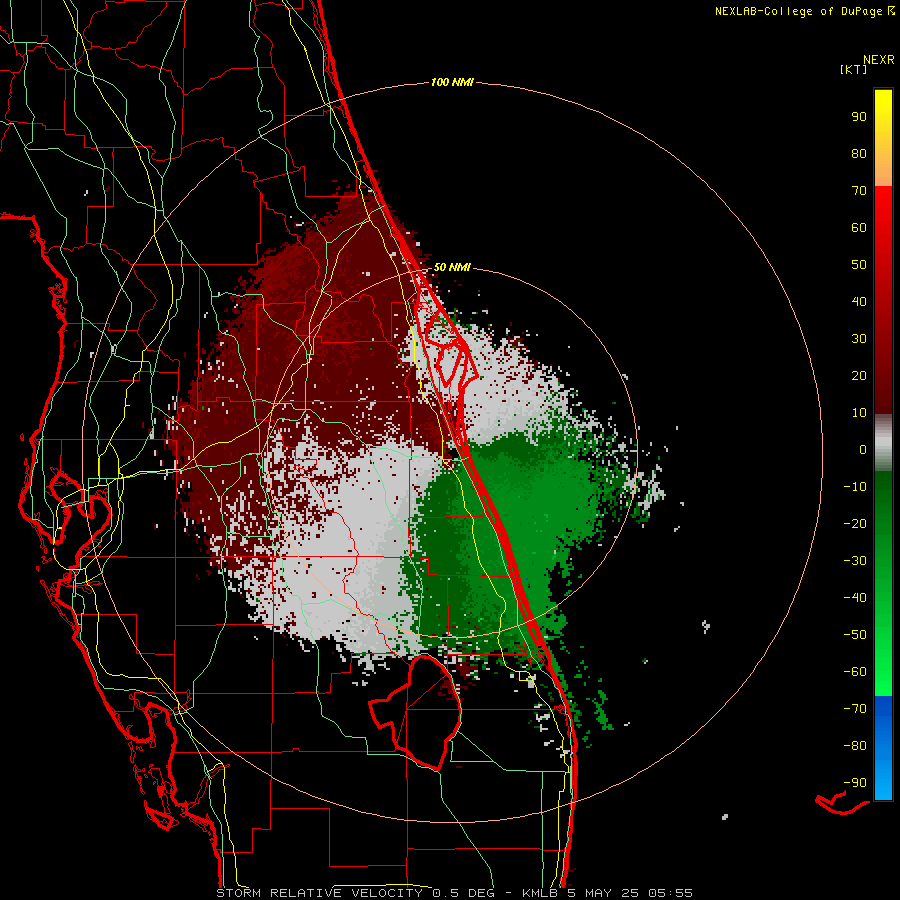Click the 50 NMI range ring label
Screen dimensions: 900x900
tap(452, 267)
